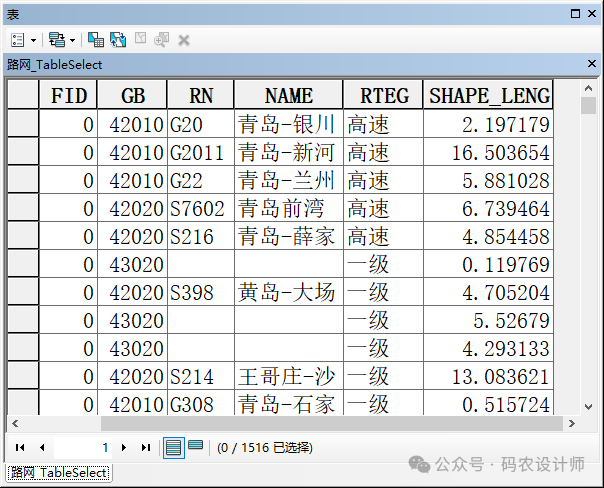Click the Related Tables icon
604x488 pixels.
[56, 40]
